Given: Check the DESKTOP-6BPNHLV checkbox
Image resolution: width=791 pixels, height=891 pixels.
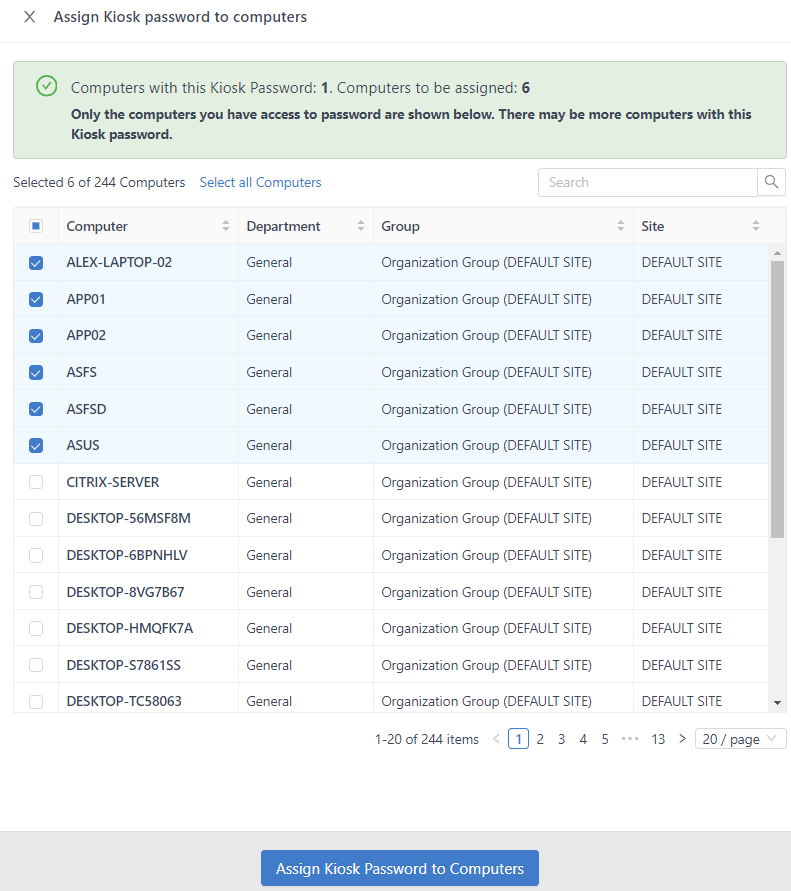Looking at the screenshot, I should click(x=36, y=555).
